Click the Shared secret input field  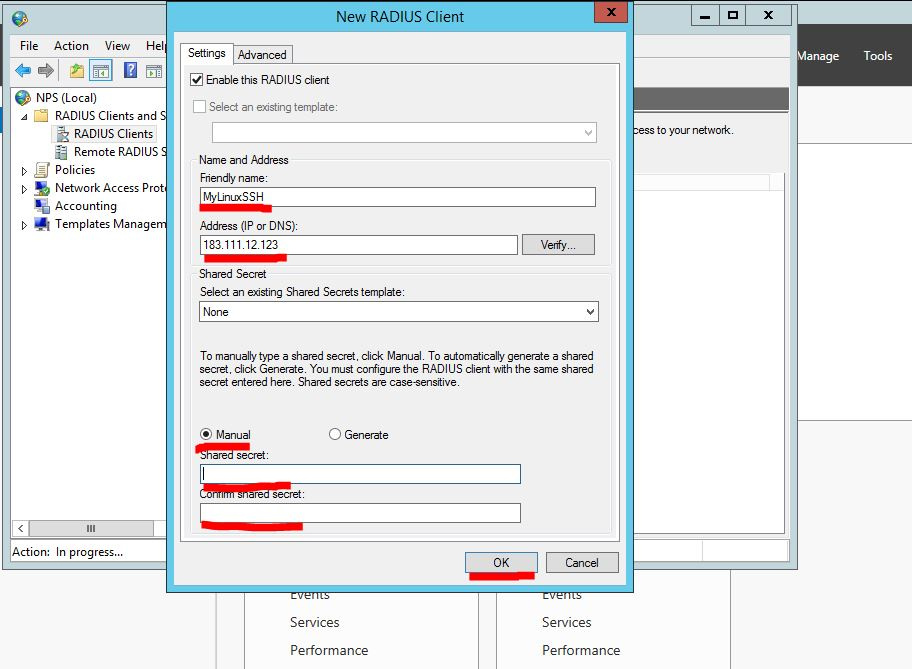(x=360, y=474)
